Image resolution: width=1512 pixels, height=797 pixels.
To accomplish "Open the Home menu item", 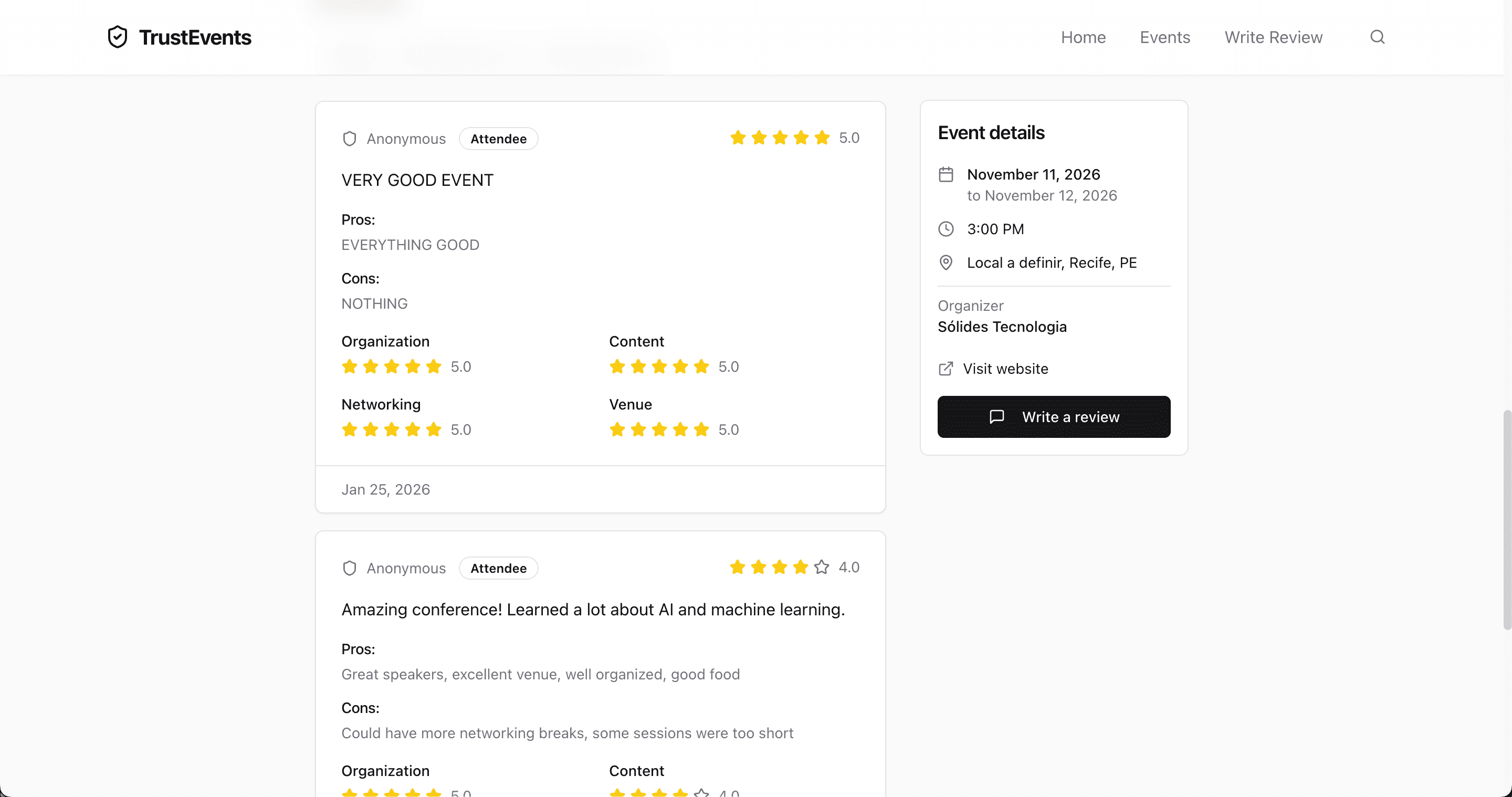I will pyautogui.click(x=1083, y=37).
